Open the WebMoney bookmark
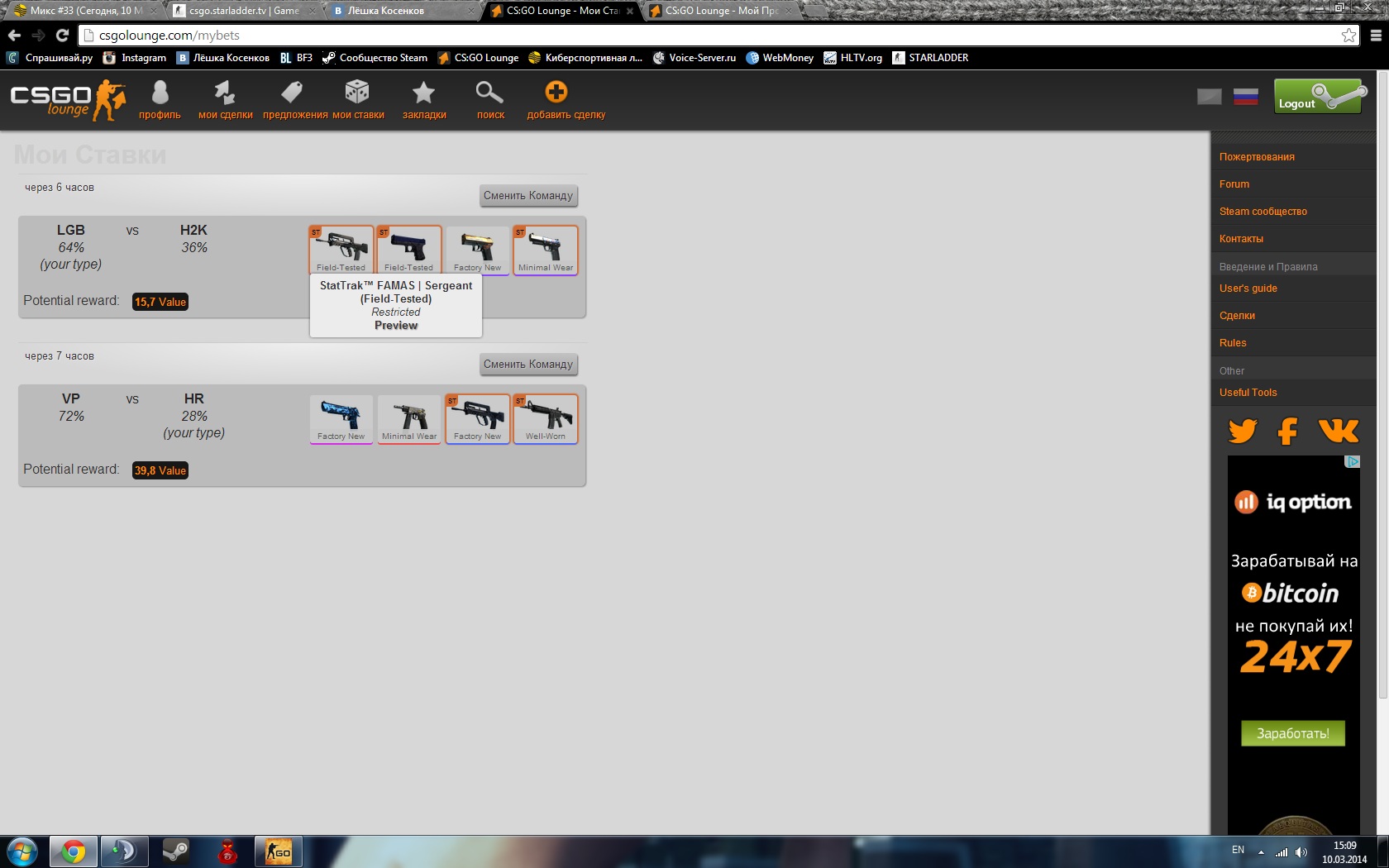 pos(780,58)
